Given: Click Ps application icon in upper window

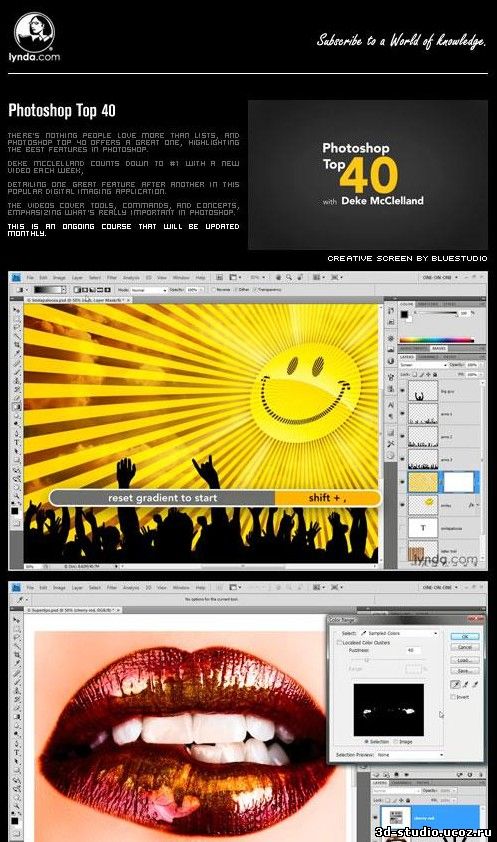Looking at the screenshot, I should click(16, 277).
